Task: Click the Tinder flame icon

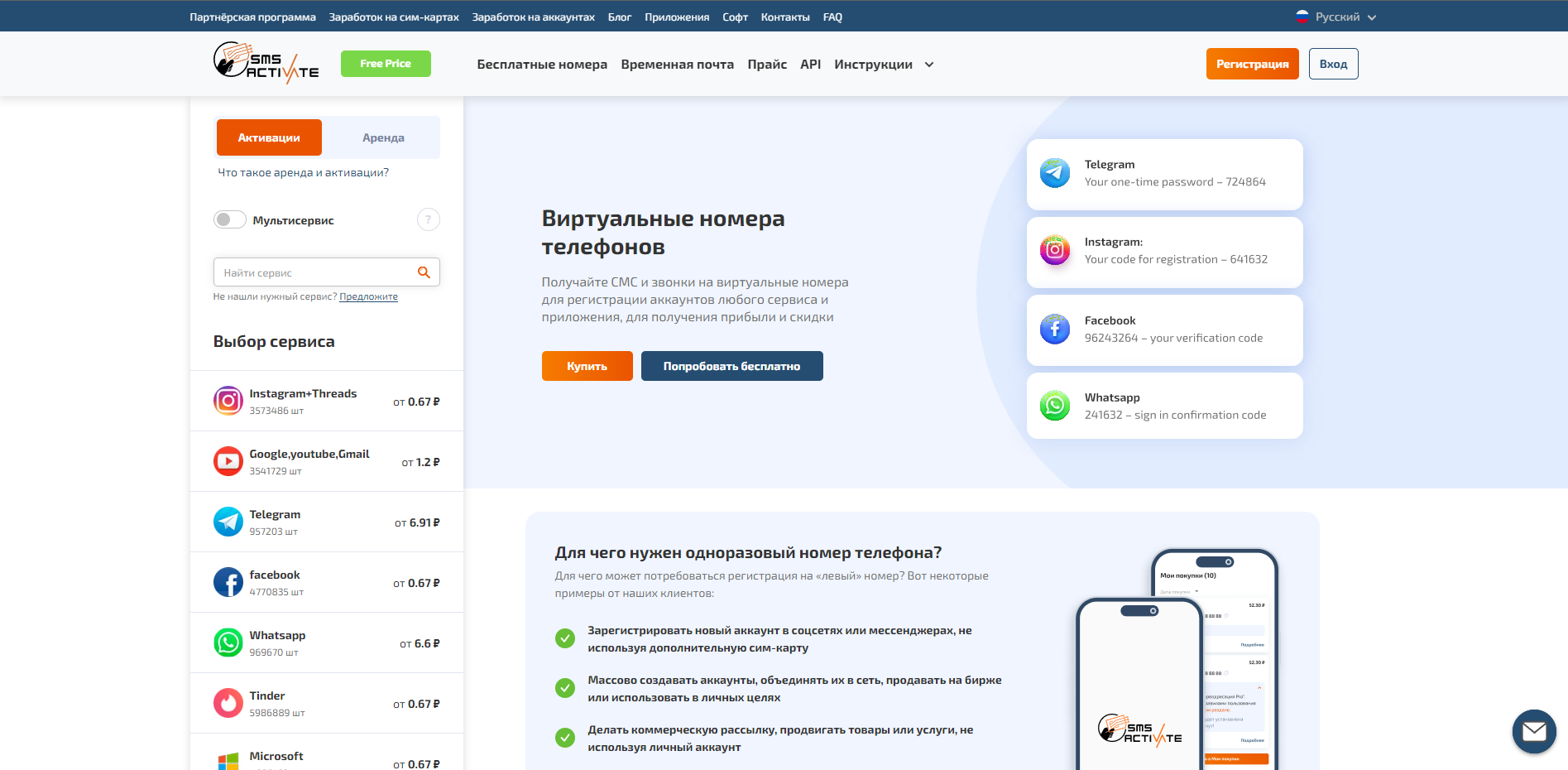Action: click(x=228, y=704)
